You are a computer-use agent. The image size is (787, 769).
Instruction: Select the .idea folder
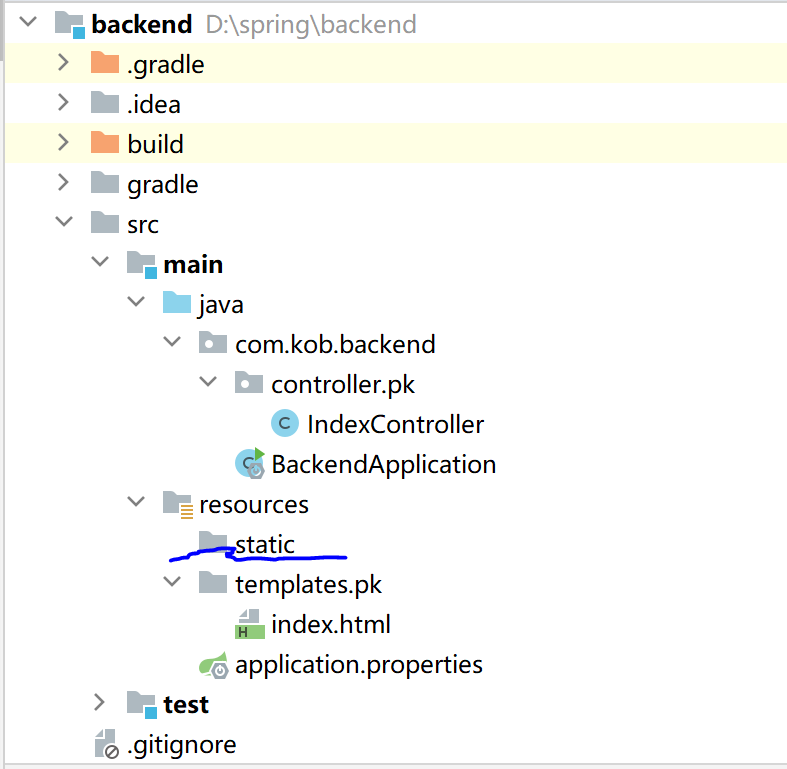154,104
